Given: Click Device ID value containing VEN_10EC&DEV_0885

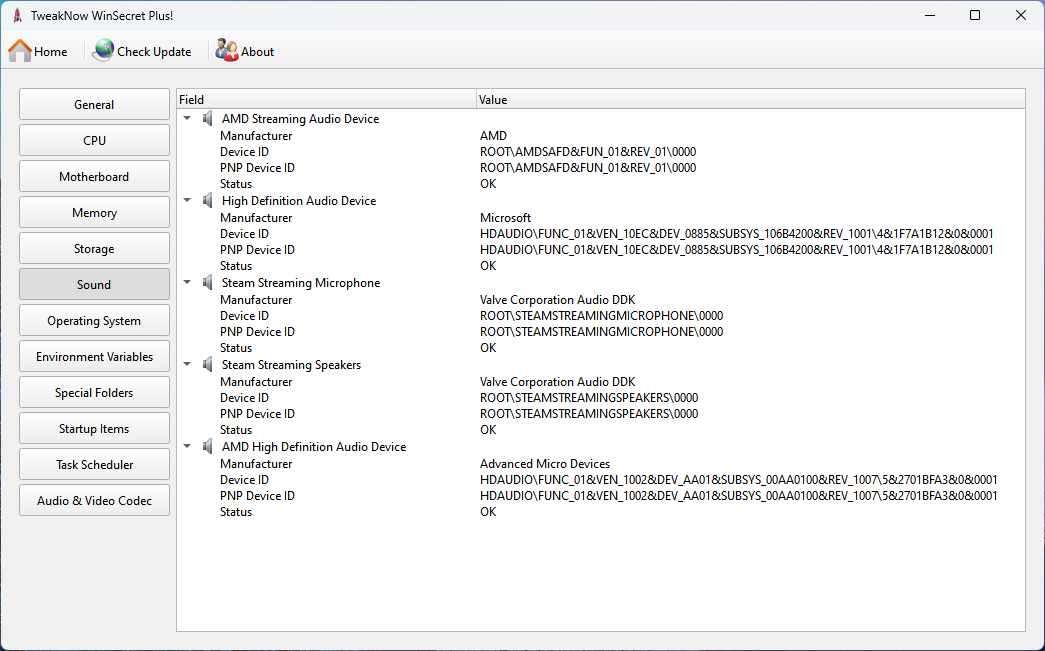Looking at the screenshot, I should [x=736, y=233].
